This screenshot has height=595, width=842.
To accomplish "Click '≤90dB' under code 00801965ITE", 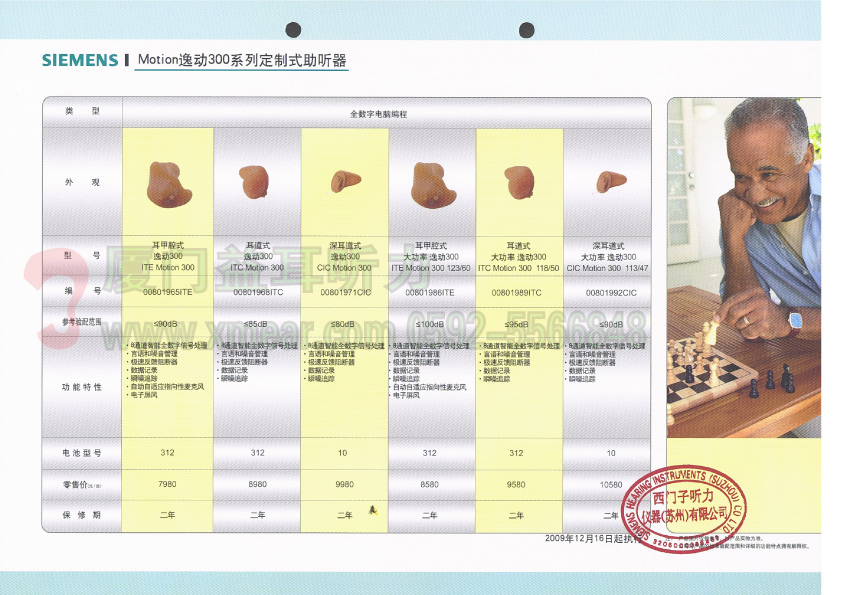I will coord(165,323).
